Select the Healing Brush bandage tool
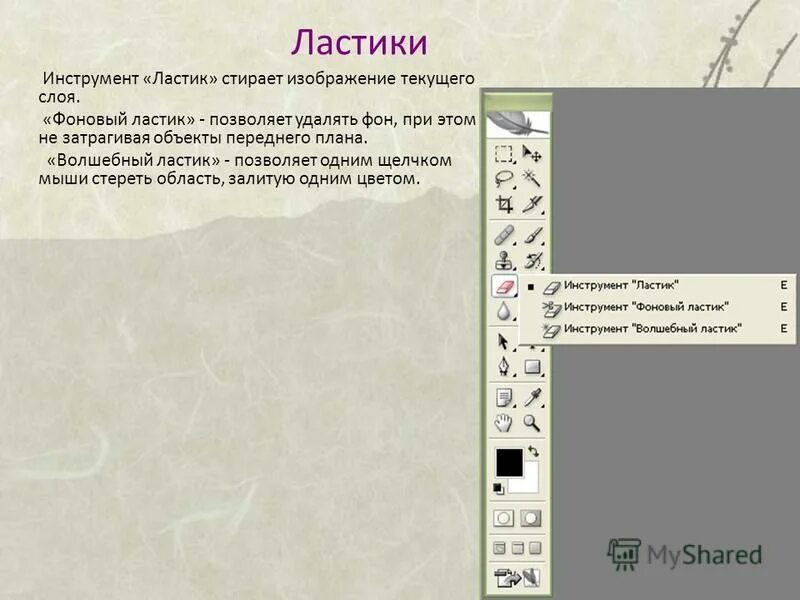The width and height of the screenshot is (800, 600). tap(504, 236)
